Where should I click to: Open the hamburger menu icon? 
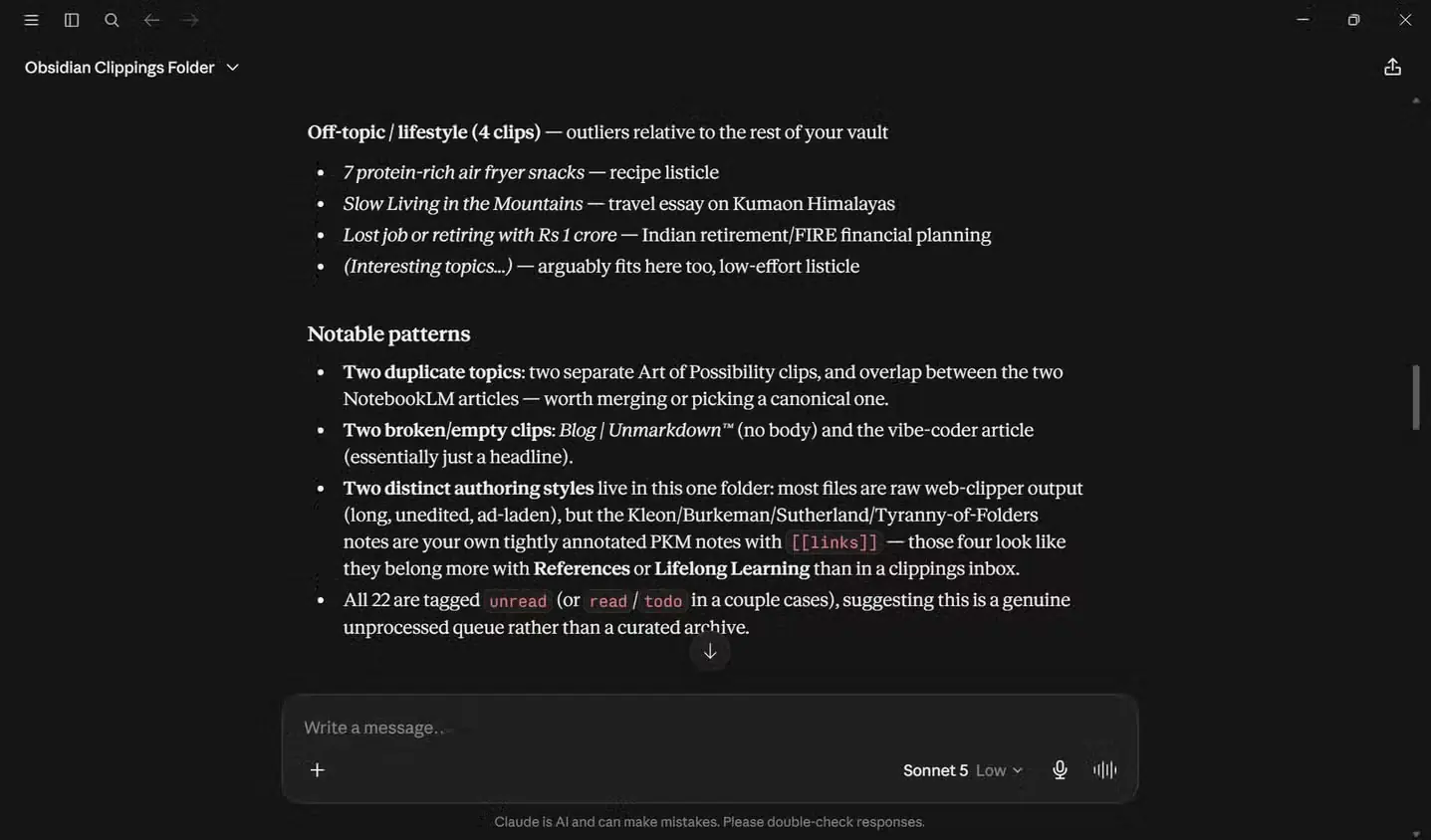31,20
